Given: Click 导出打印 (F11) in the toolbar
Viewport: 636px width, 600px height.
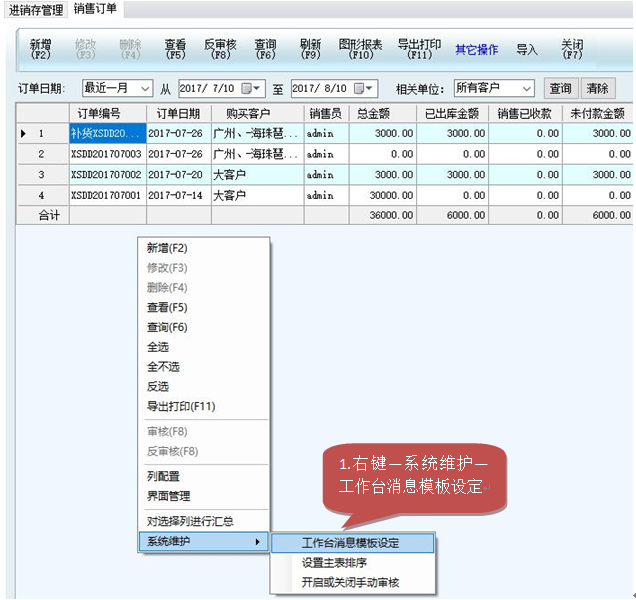Looking at the screenshot, I should pos(419,50).
